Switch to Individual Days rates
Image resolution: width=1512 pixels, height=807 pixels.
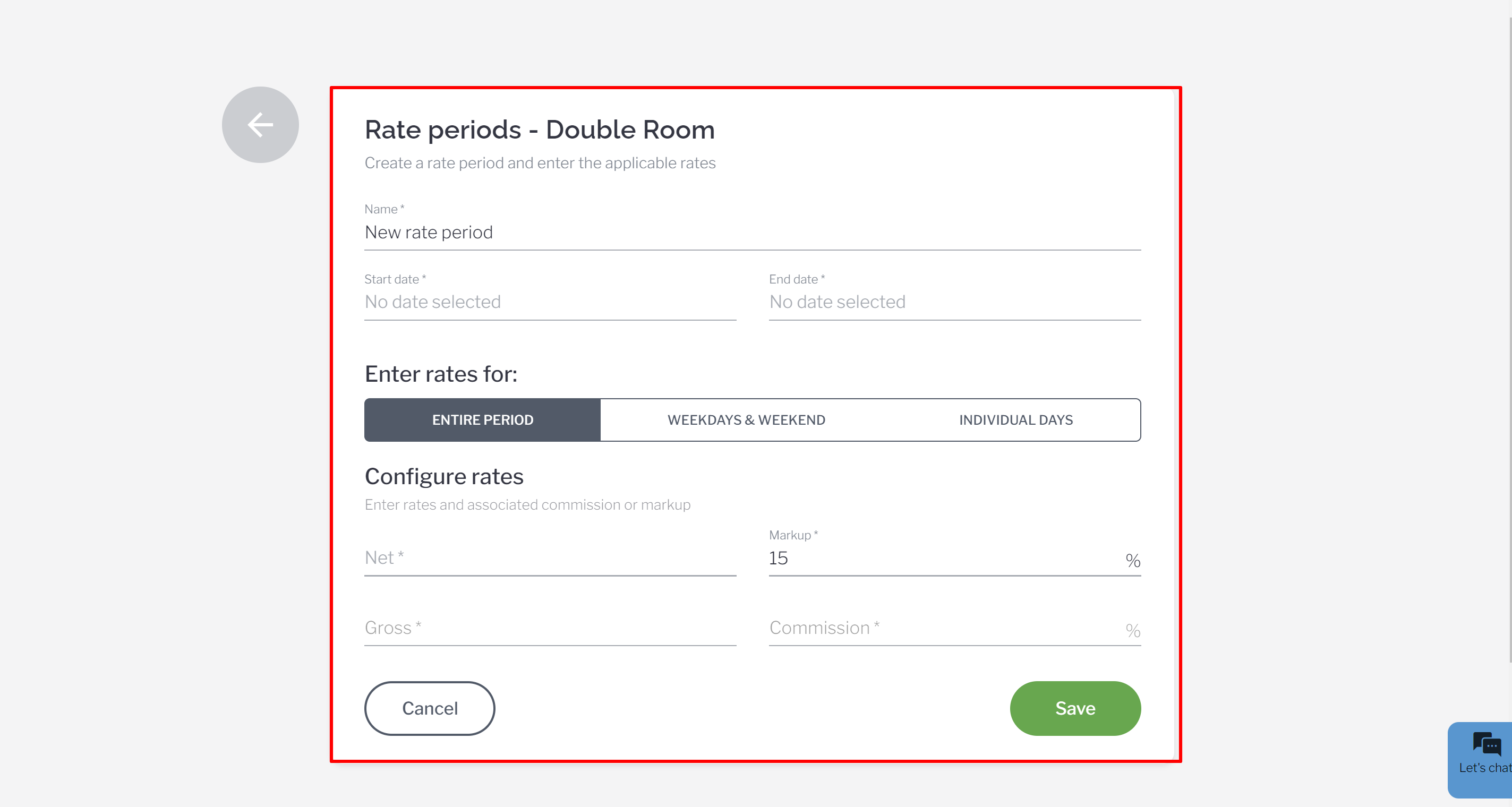pyautogui.click(x=1015, y=420)
